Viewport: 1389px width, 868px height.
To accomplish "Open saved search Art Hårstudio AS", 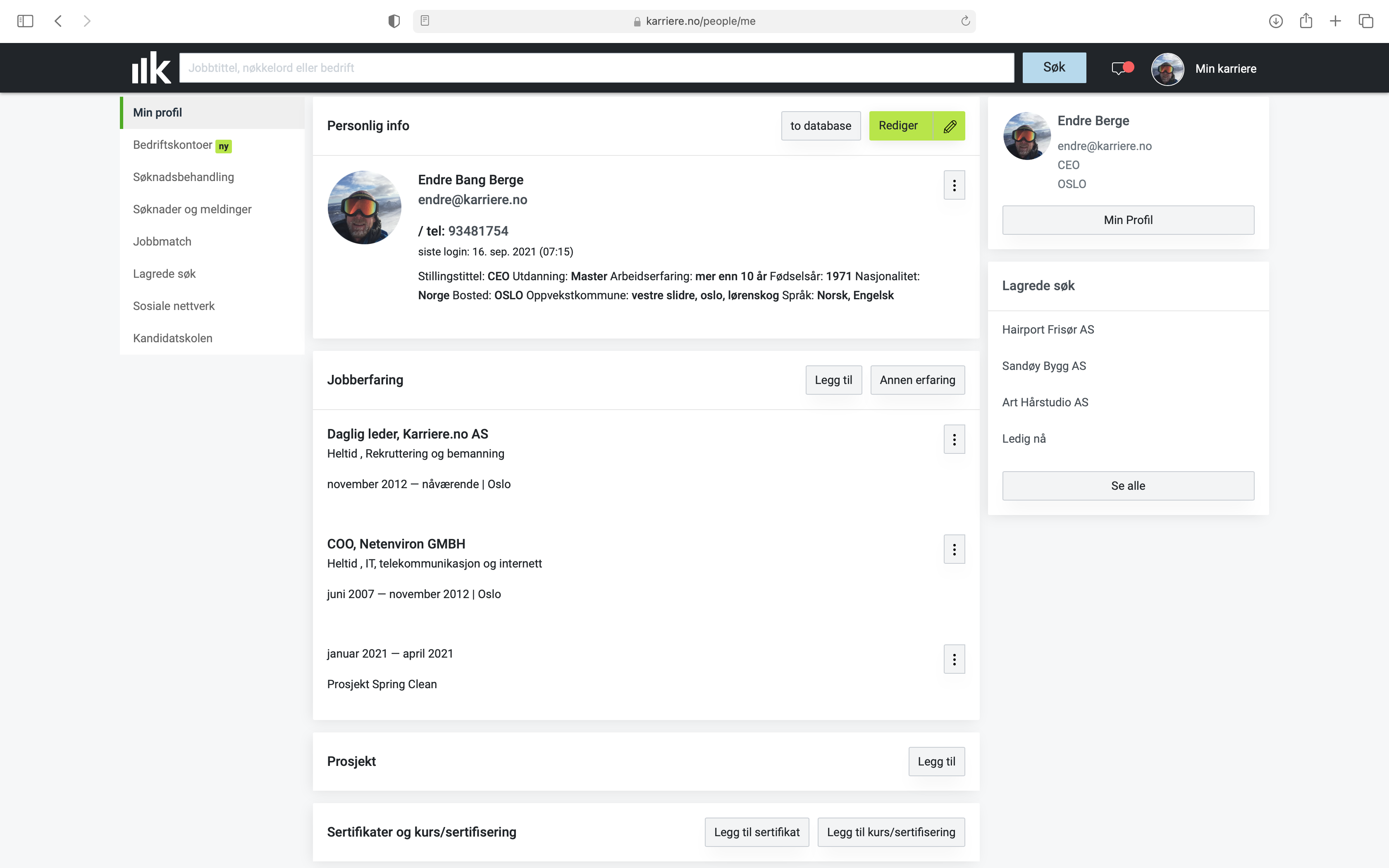I will tap(1045, 403).
